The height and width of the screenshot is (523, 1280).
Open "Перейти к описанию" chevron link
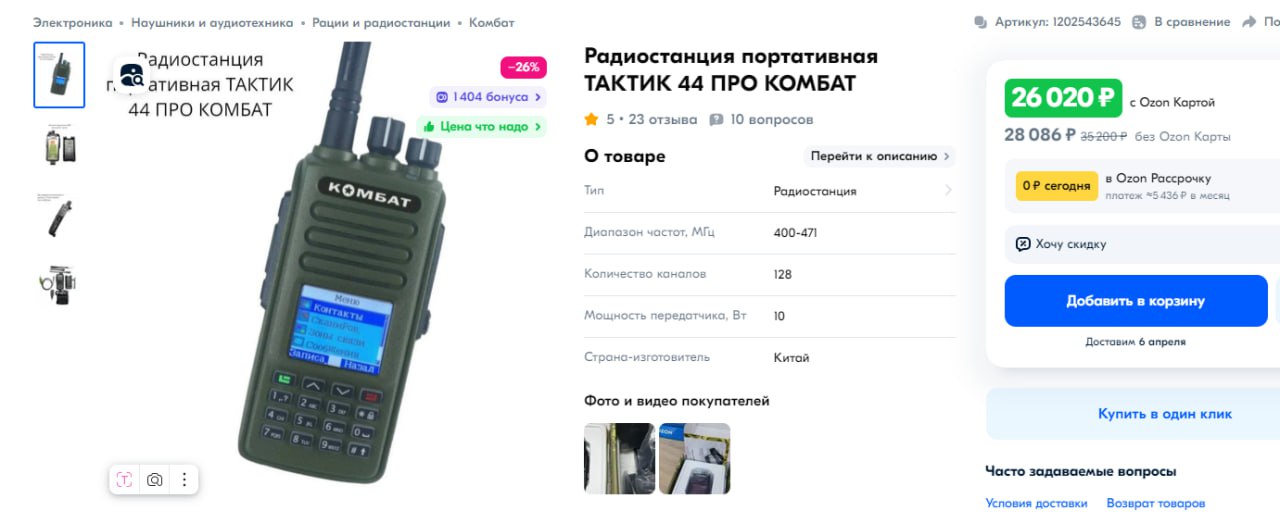coord(880,156)
